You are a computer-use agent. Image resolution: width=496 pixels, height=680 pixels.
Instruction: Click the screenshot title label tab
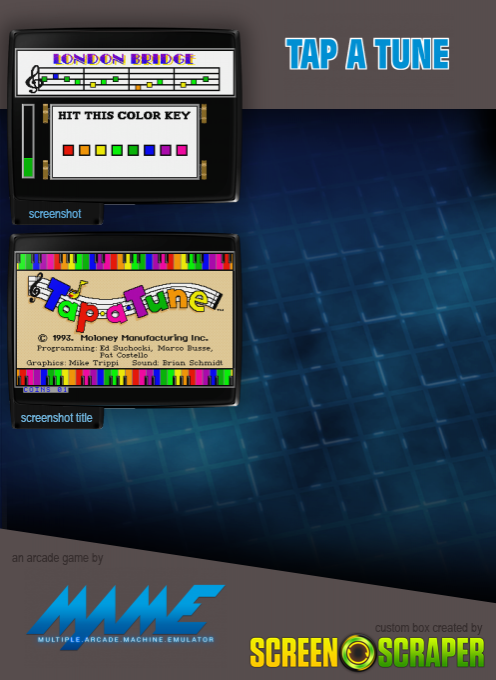57,418
